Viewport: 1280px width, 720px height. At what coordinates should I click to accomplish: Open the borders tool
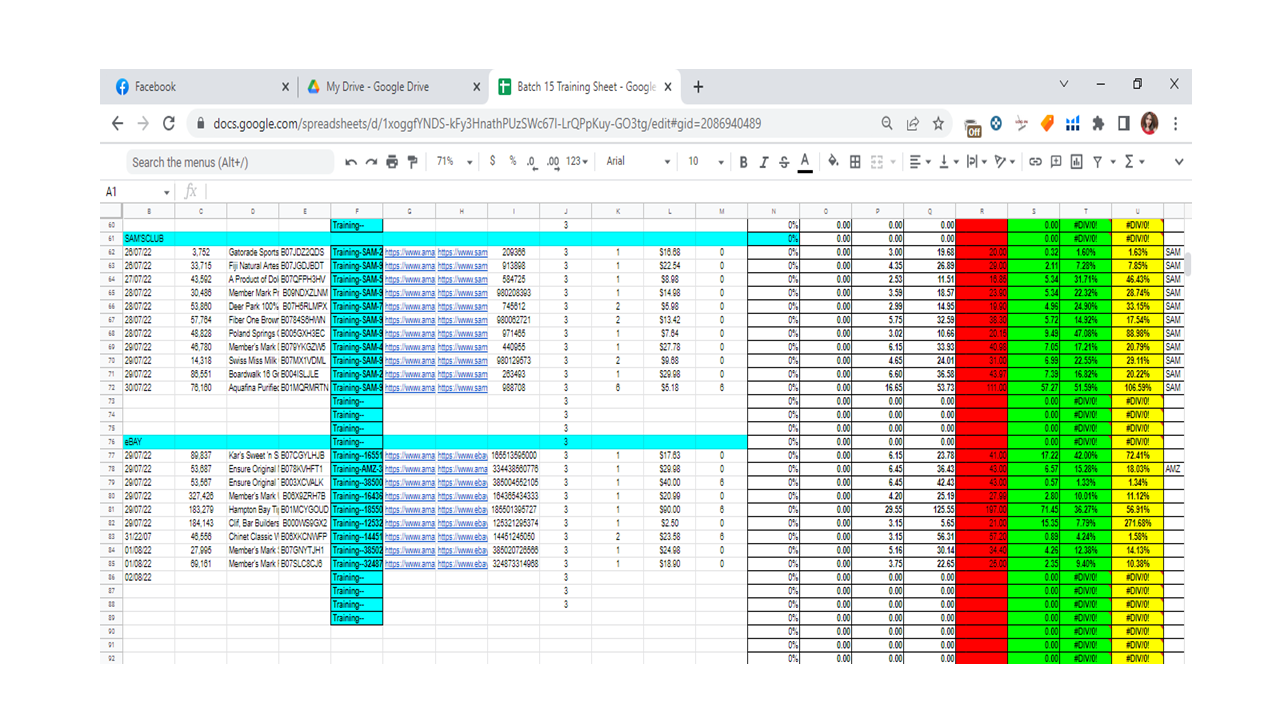855,162
